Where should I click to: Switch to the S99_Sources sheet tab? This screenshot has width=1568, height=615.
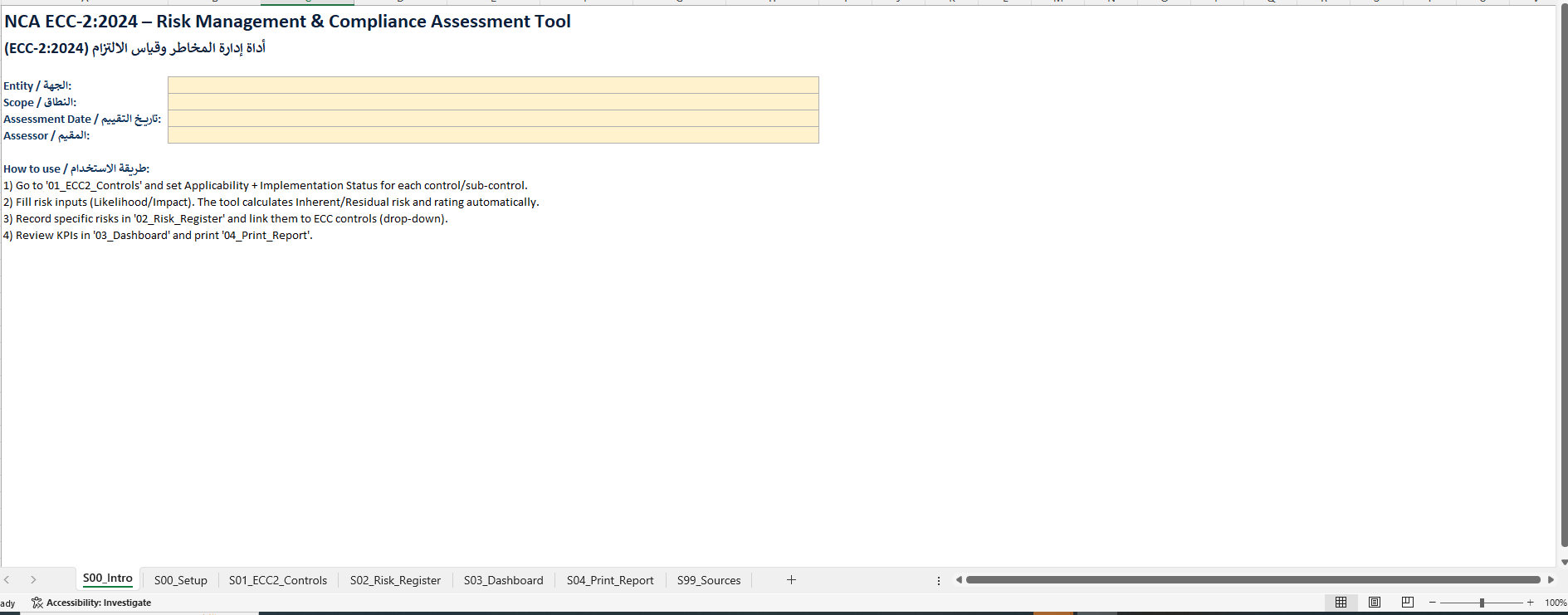(709, 580)
